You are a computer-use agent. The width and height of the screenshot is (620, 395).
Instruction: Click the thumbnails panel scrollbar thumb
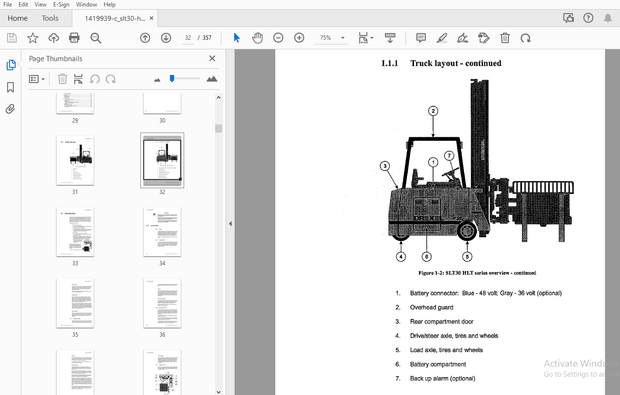pos(219,129)
